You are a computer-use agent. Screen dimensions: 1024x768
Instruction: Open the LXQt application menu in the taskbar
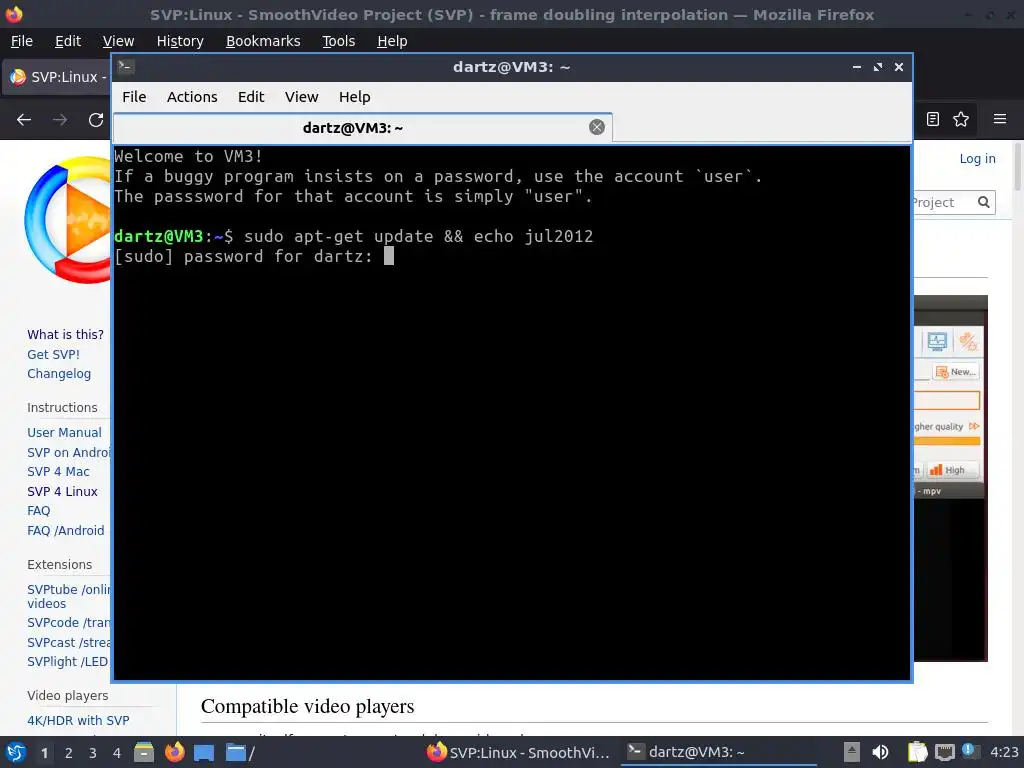[x=16, y=752]
